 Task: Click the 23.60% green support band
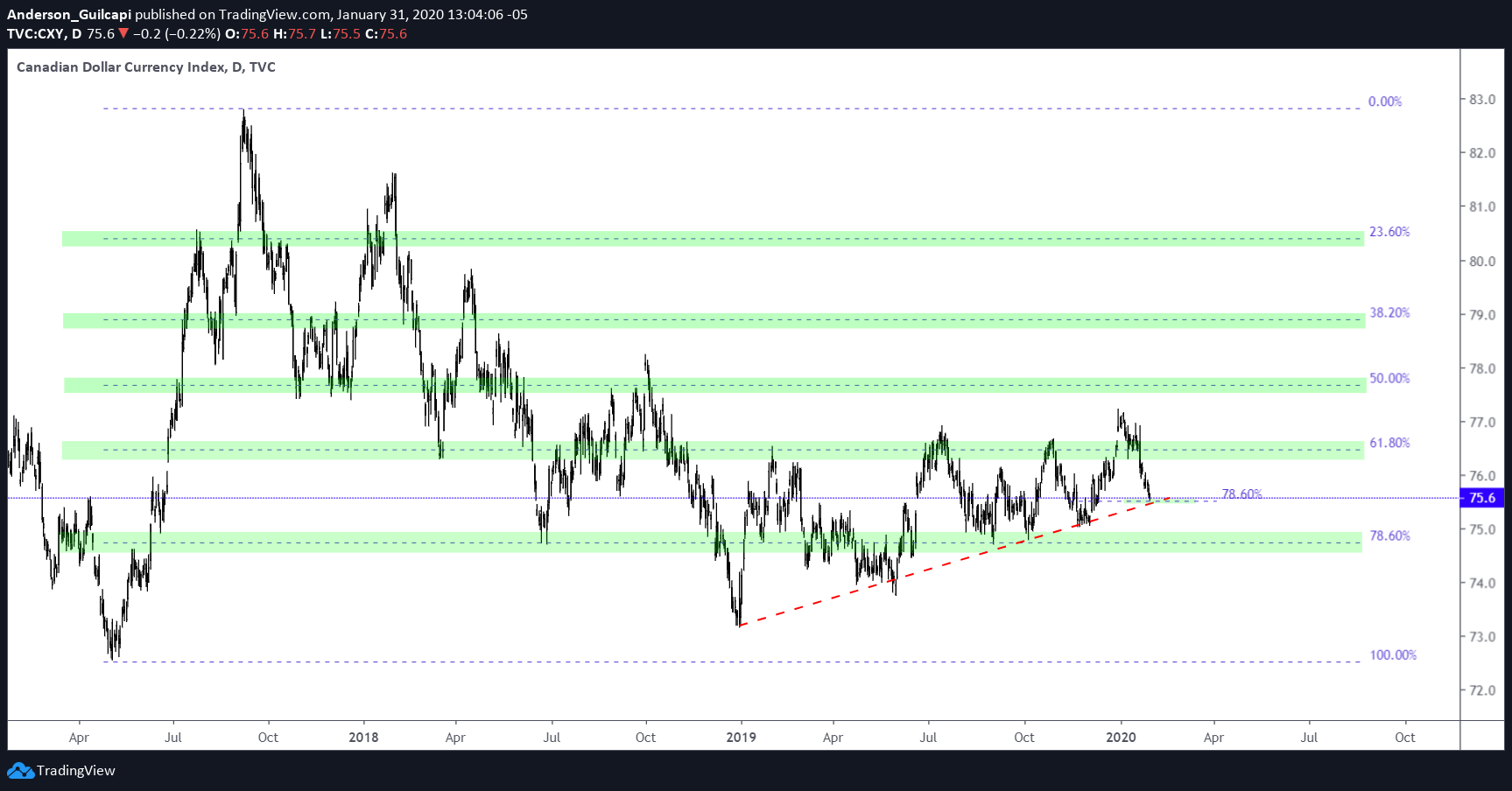pyautogui.click(x=713, y=239)
